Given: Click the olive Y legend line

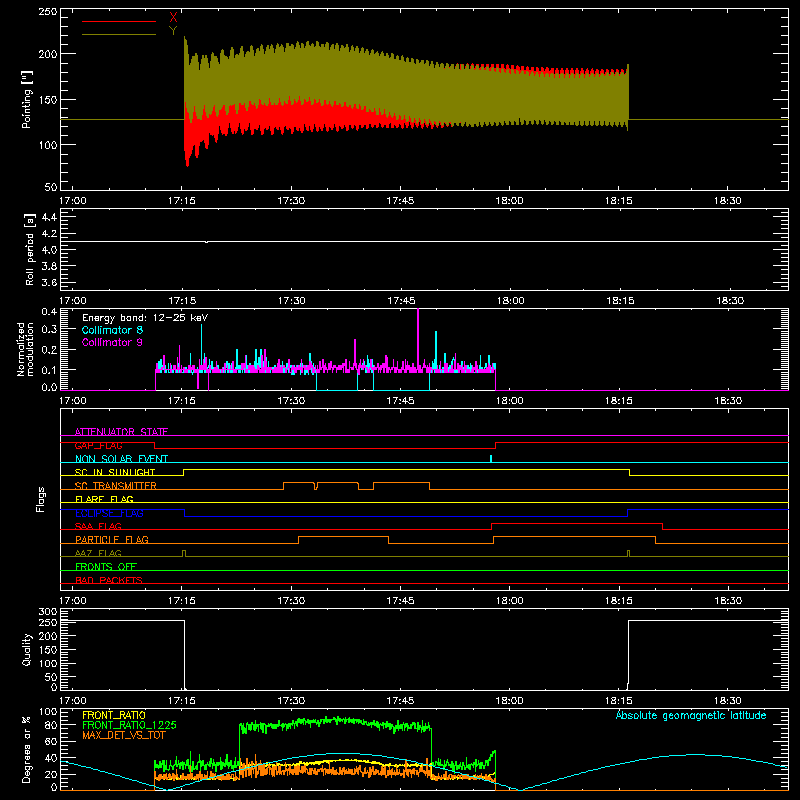Looking at the screenshot, I should click(x=119, y=34).
